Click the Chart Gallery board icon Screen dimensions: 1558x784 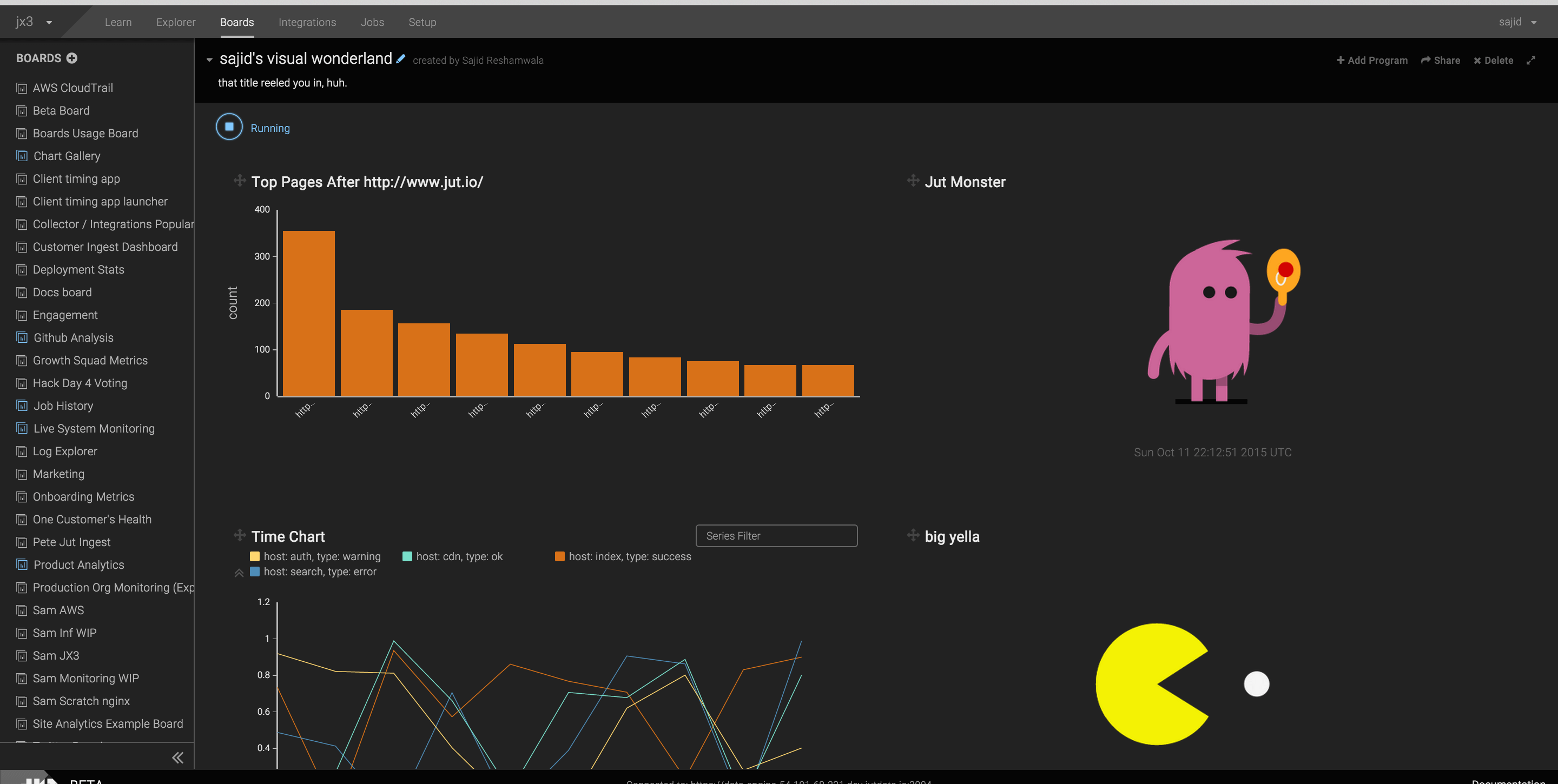[x=22, y=156]
